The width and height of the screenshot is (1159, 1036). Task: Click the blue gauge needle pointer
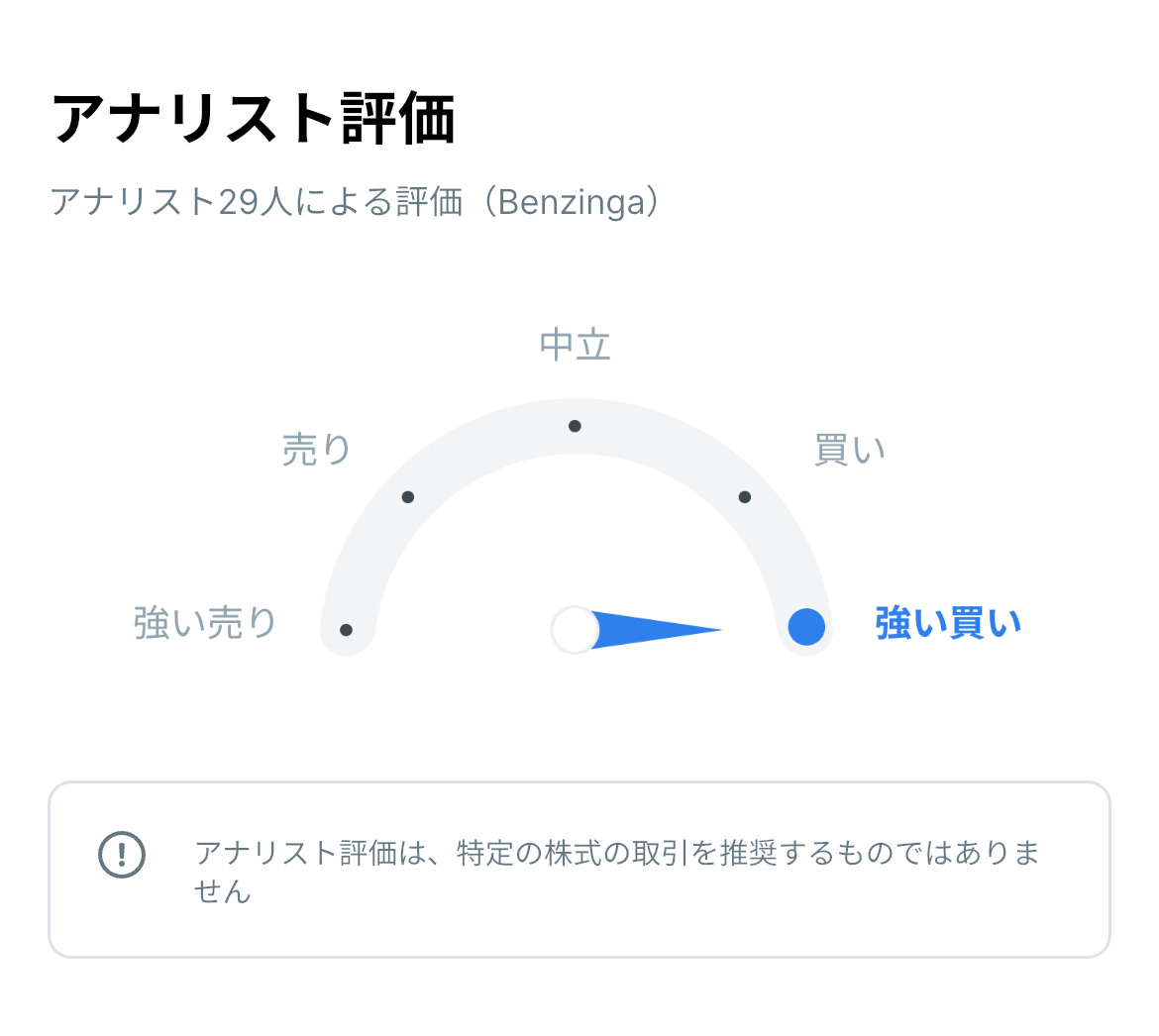tap(654, 630)
